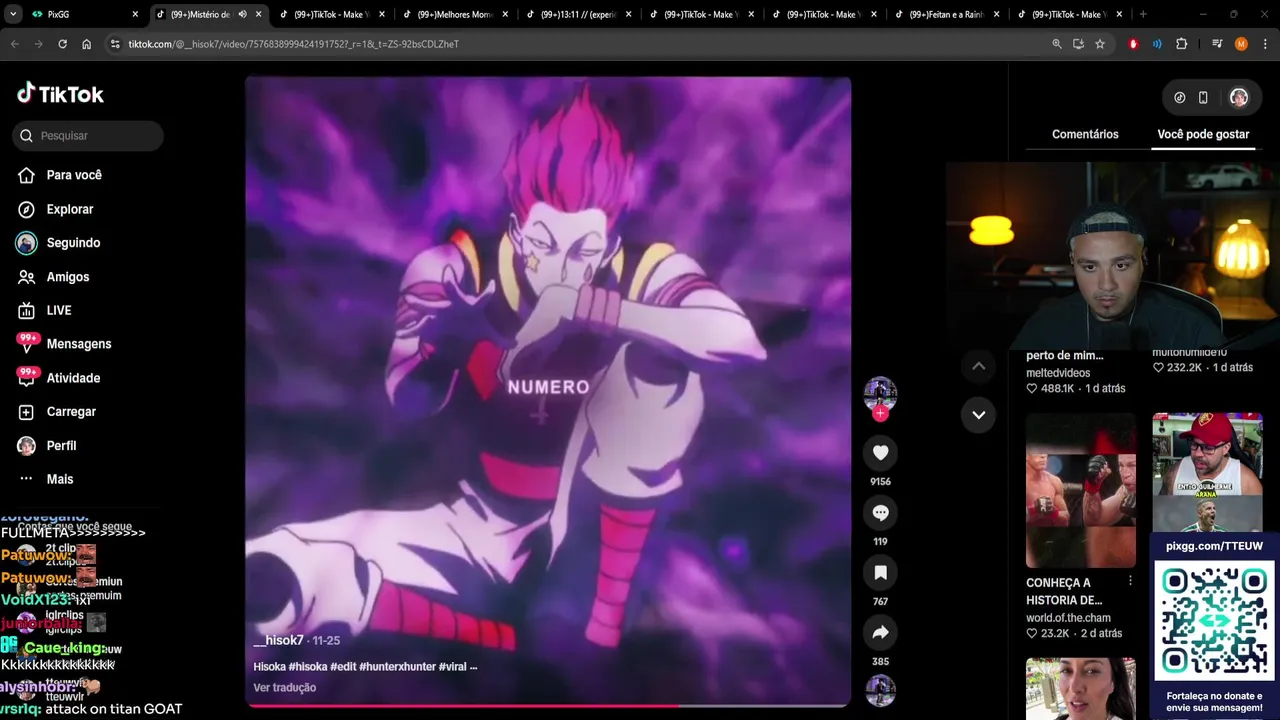Viewport: 1280px width, 720px height.
Task: Switch to the Comentários tab
Action: (x=1085, y=134)
